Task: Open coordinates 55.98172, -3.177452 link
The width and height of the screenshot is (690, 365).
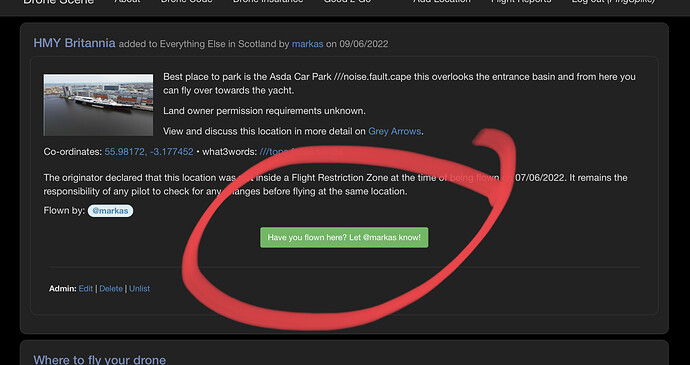Action: pos(149,151)
